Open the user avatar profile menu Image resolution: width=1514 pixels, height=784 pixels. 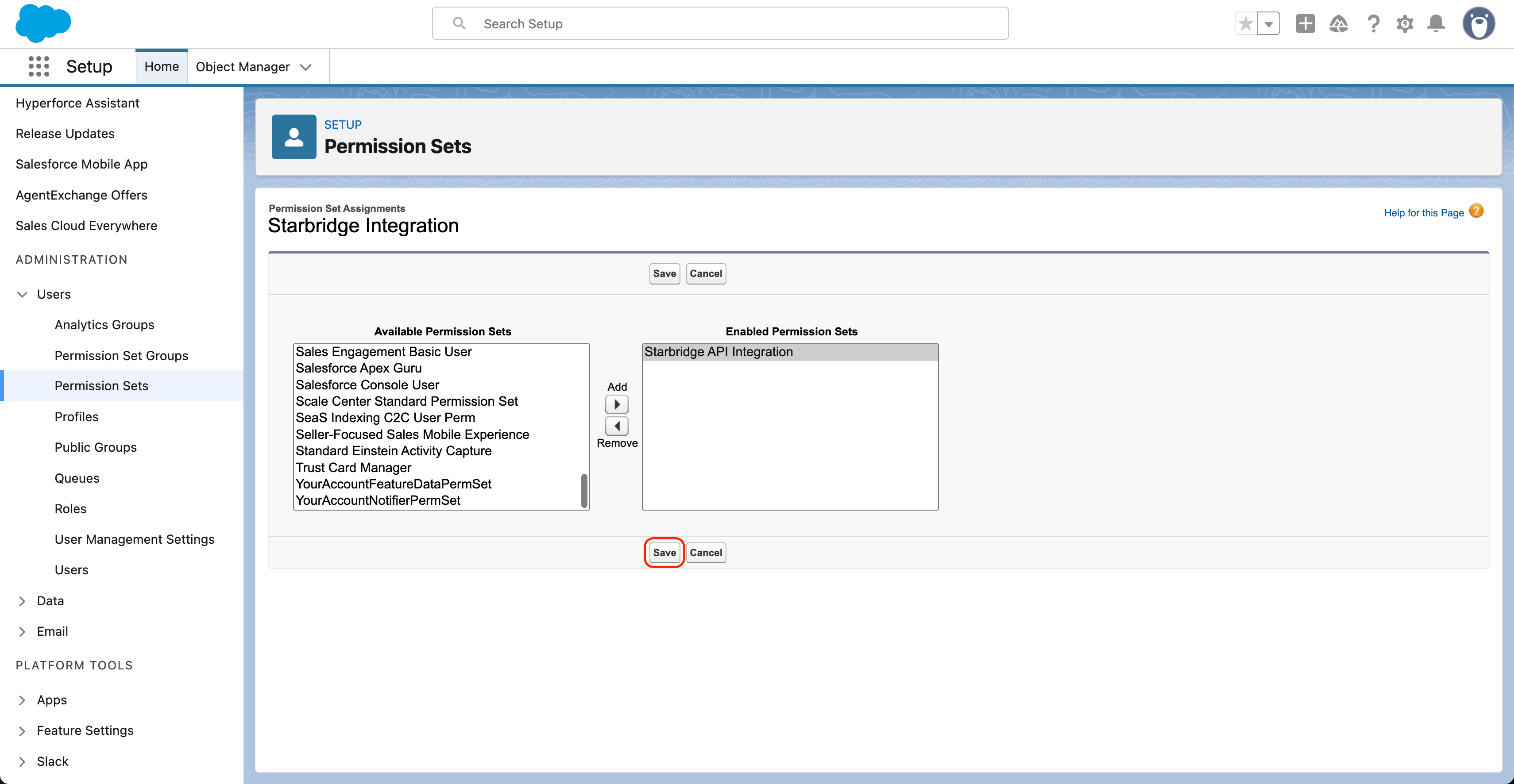coord(1478,23)
